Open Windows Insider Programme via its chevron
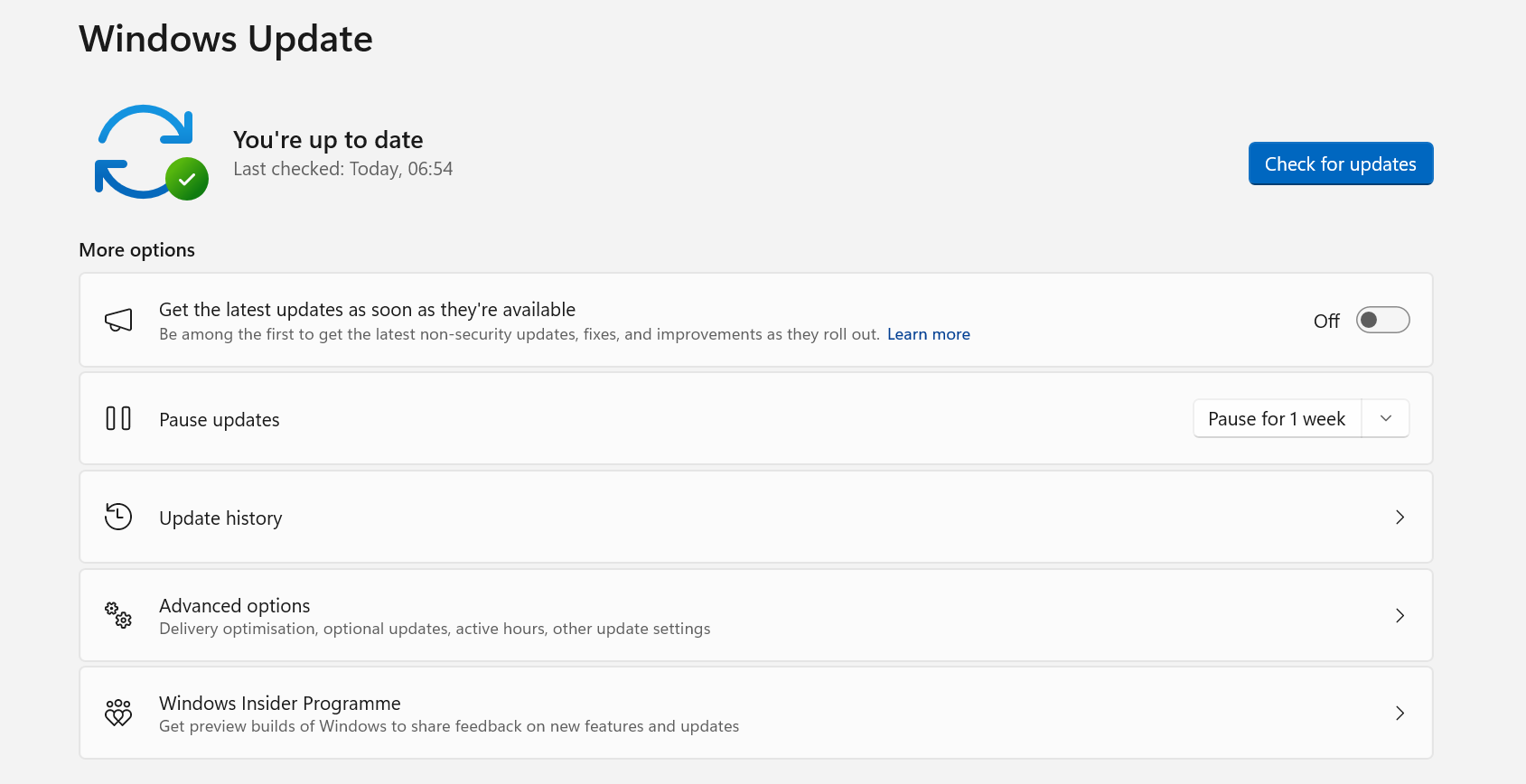This screenshot has height=784, width=1526. (x=1400, y=713)
